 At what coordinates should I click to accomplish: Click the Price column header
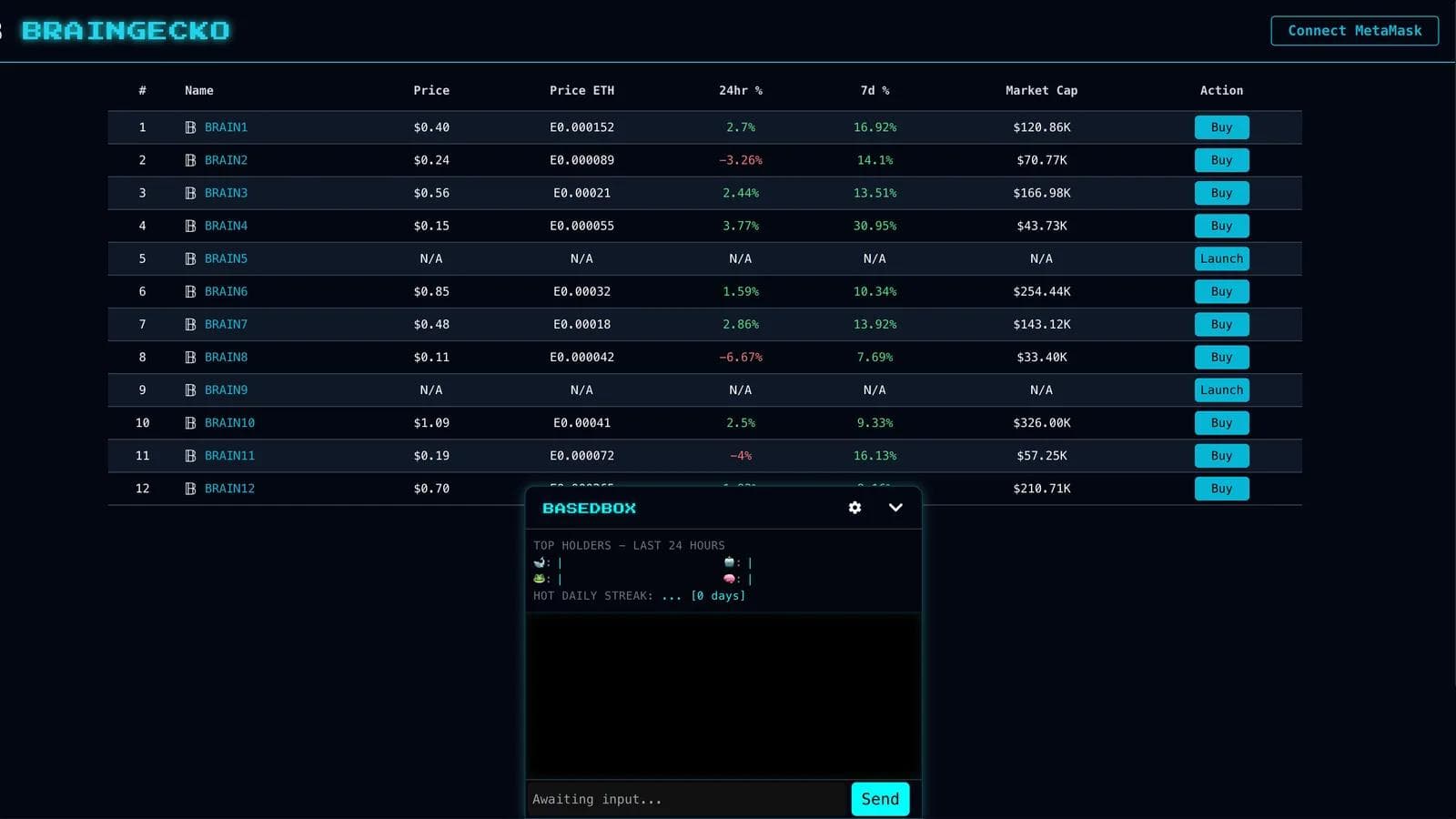(431, 90)
